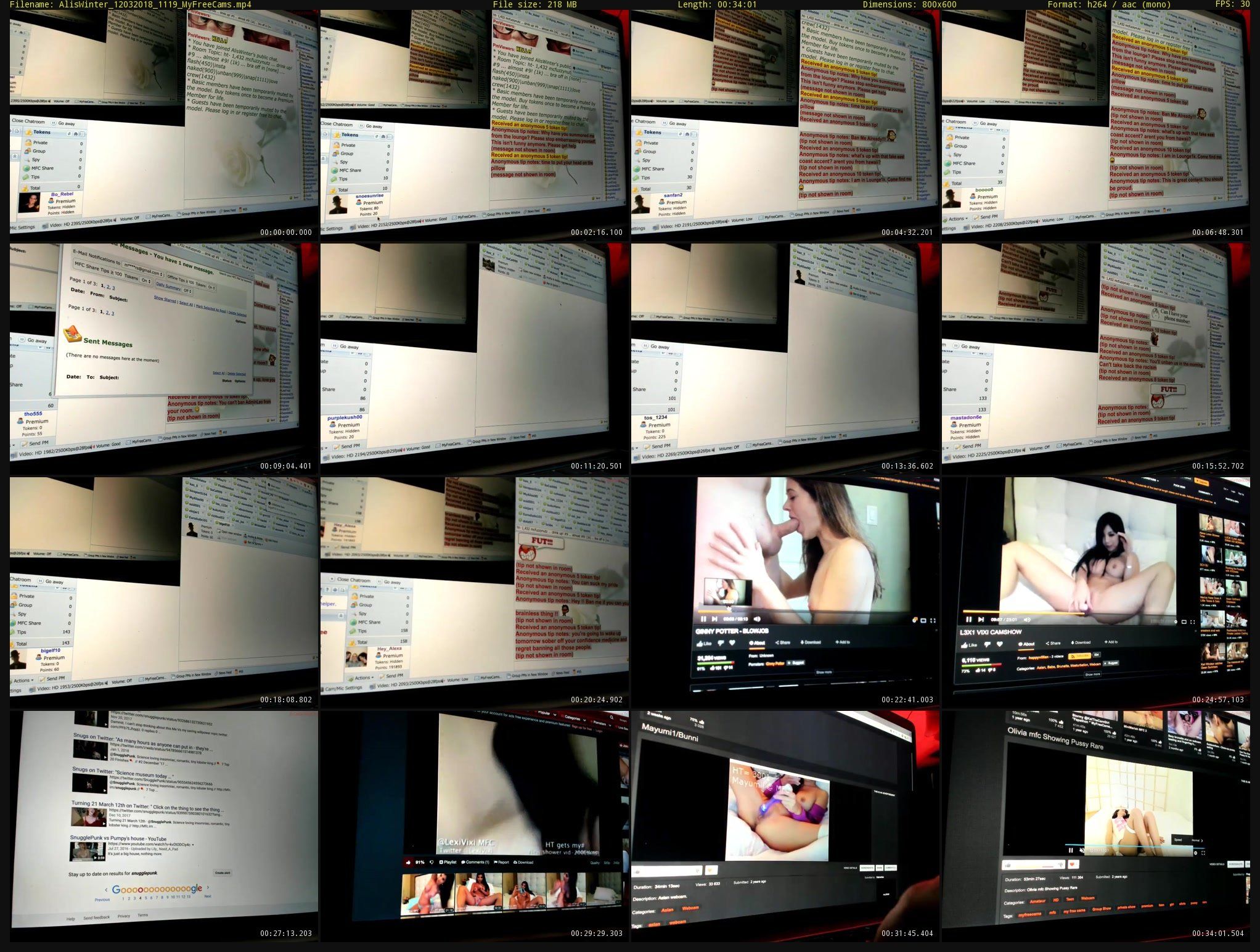
Task: Toggle Go away checkbox in 00:02:16 frame
Action: 361,126
